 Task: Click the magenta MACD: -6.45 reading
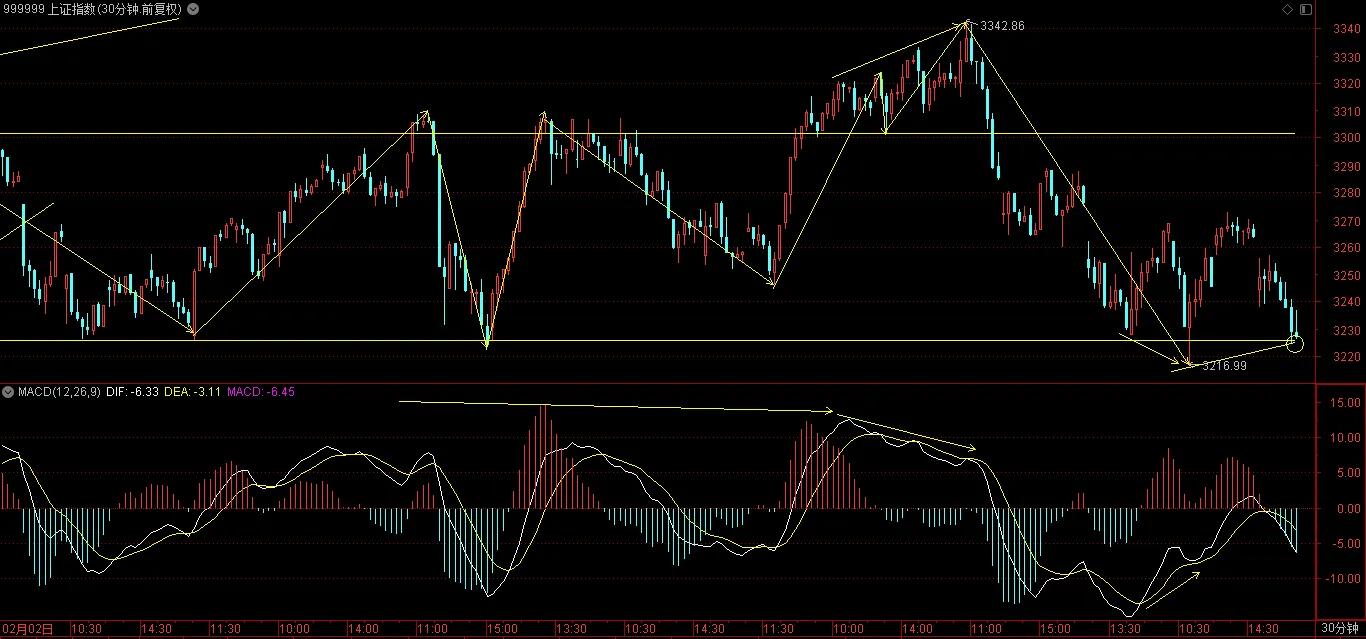(261, 392)
